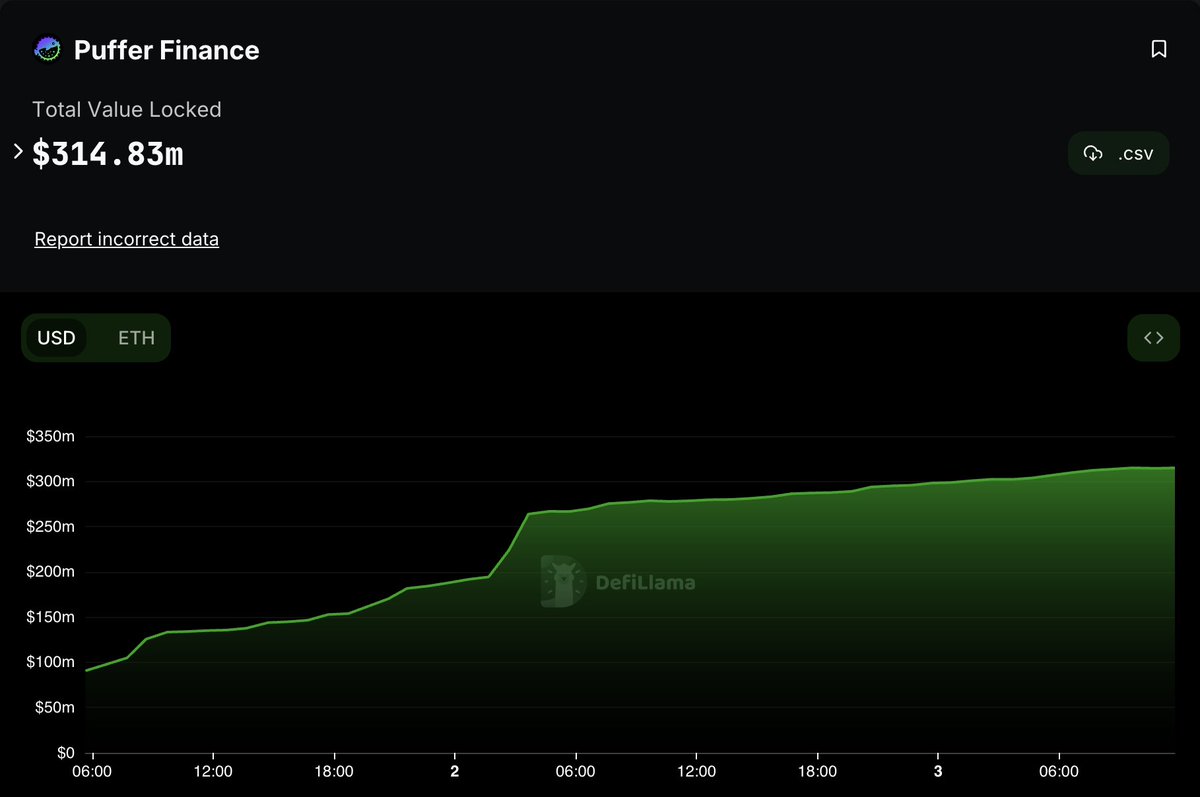Click the Total Value Locked label
Screen dimensions: 1200x797
tap(127, 109)
